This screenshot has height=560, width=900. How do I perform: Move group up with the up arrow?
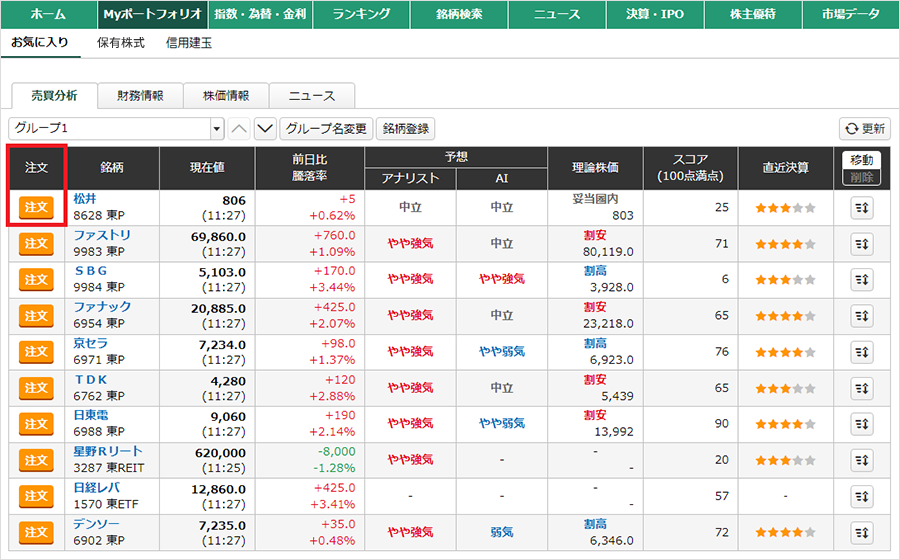tap(239, 129)
